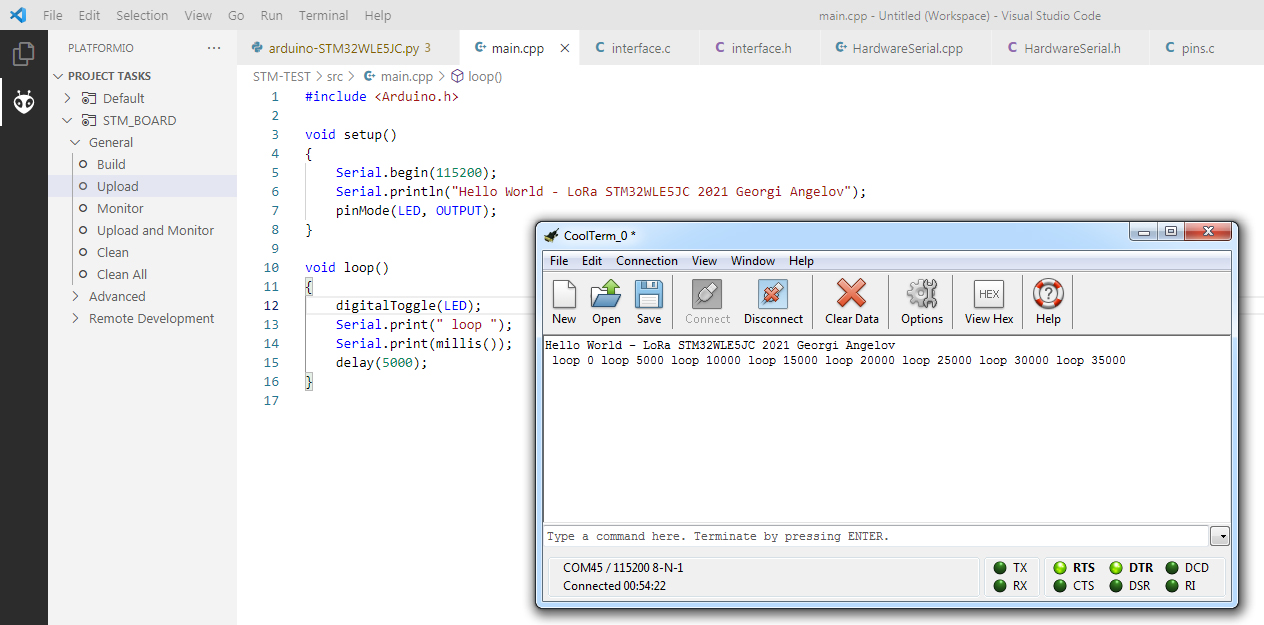The image size is (1264, 625).
Task: Click inside CoolTerm received data area
Action: (886, 430)
